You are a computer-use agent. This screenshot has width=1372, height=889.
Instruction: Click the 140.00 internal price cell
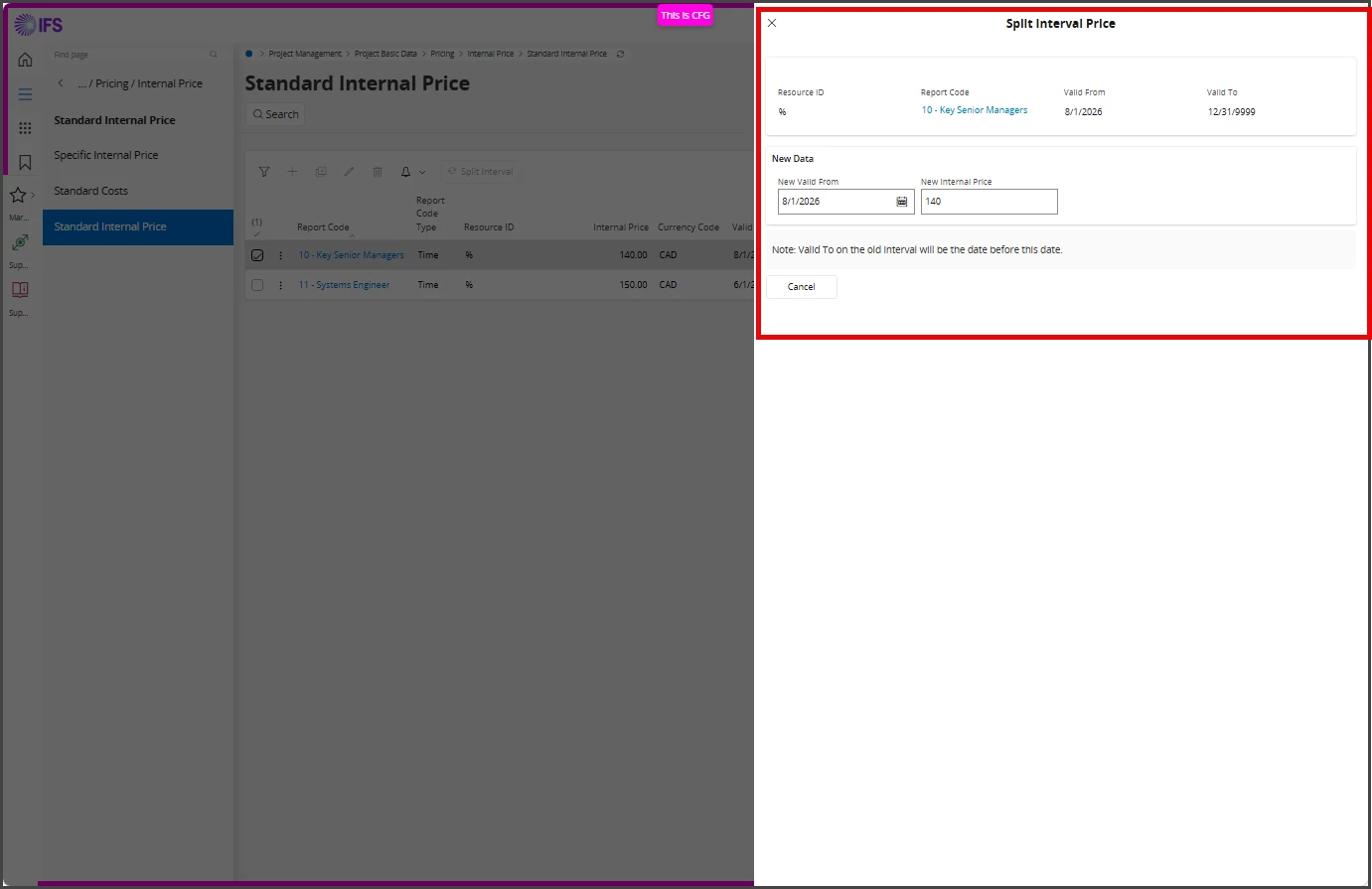click(634, 255)
